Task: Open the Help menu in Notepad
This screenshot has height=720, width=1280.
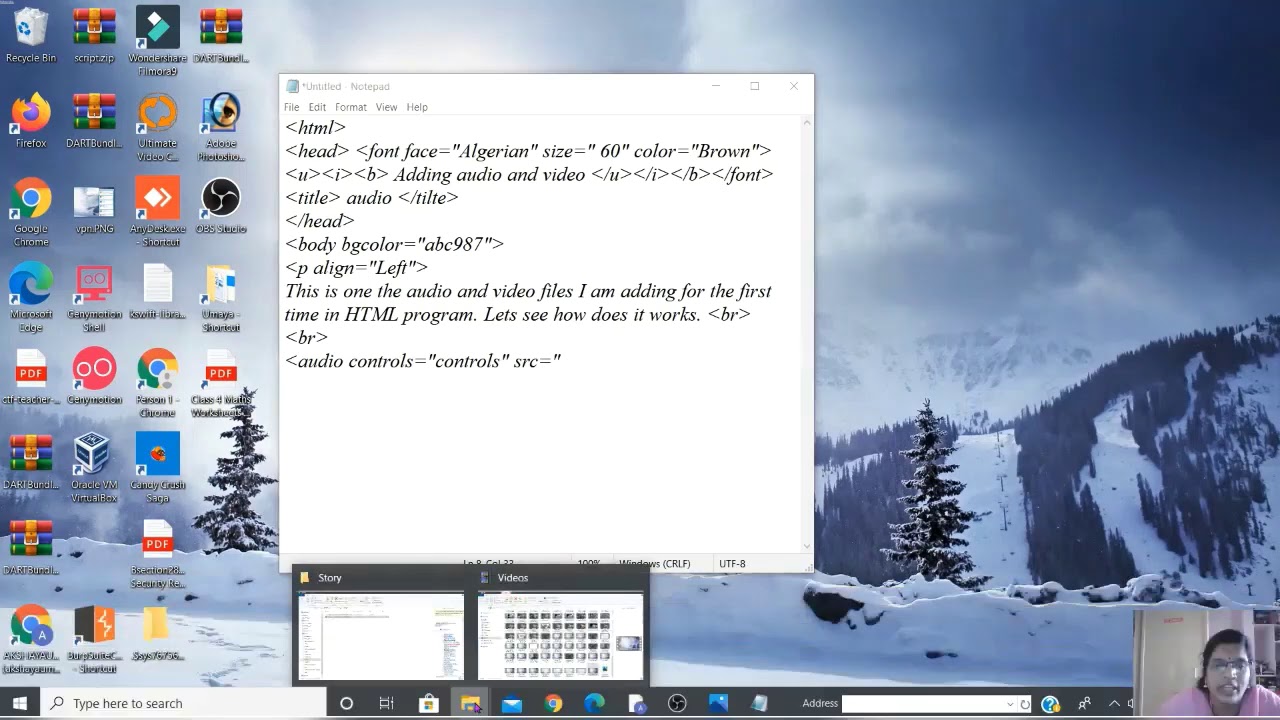Action: click(x=417, y=107)
